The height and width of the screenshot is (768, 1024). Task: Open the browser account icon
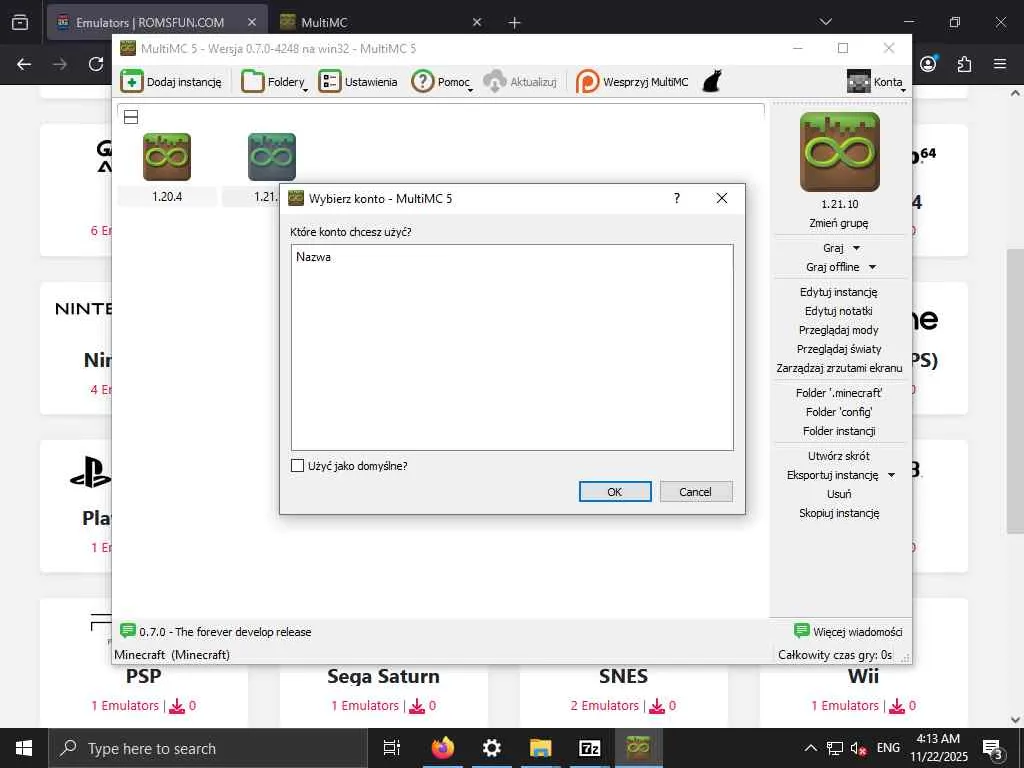[928, 64]
